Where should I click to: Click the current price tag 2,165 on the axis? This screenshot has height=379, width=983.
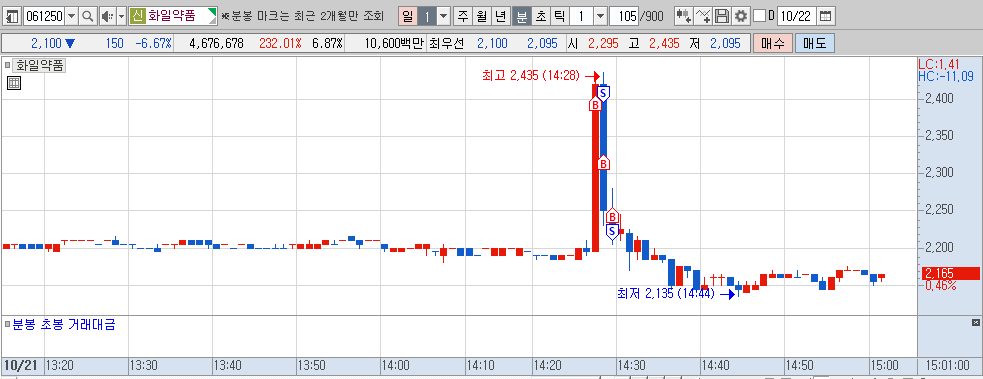[950, 273]
